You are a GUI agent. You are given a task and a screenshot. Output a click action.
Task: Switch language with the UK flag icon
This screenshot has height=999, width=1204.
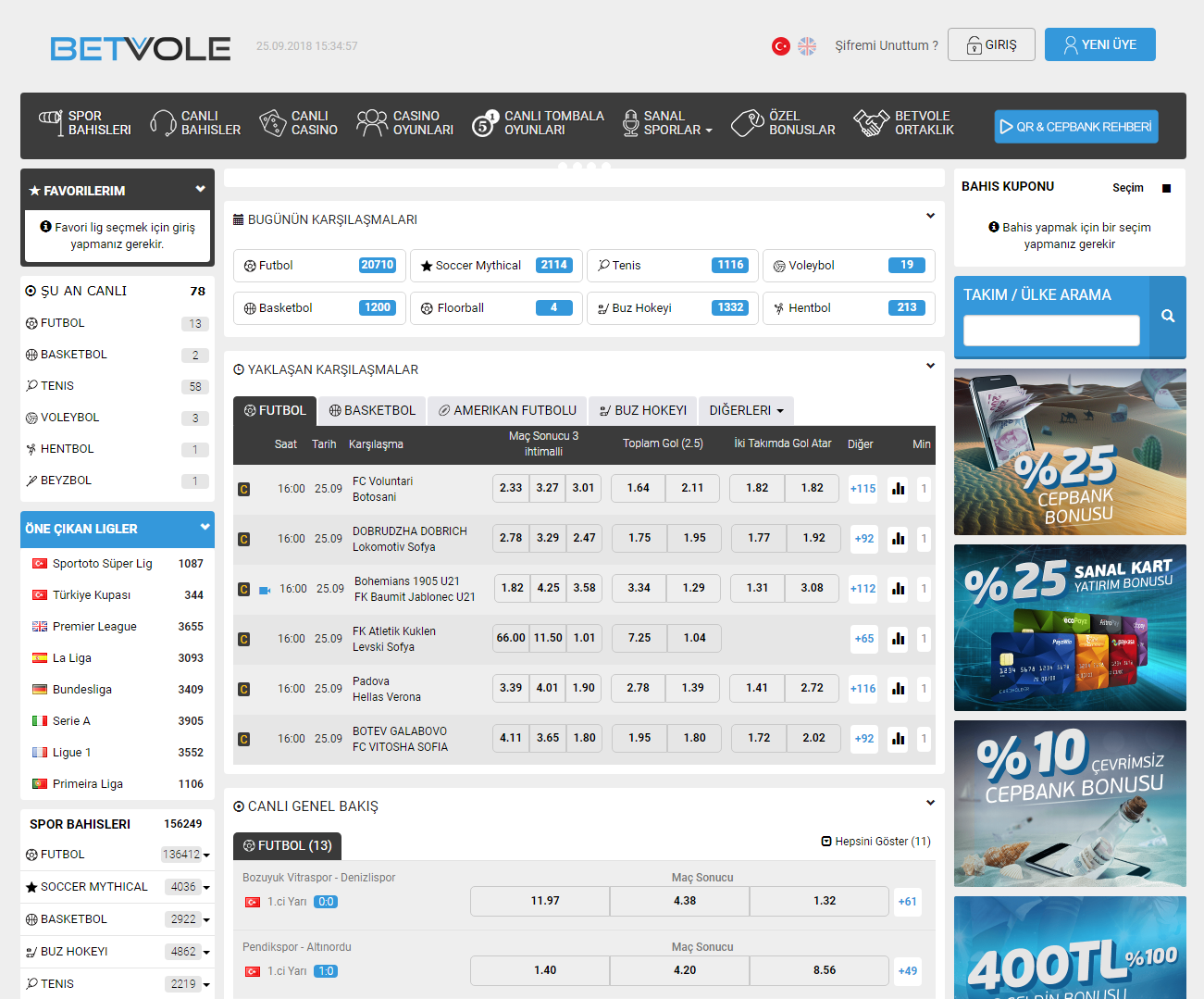807,45
